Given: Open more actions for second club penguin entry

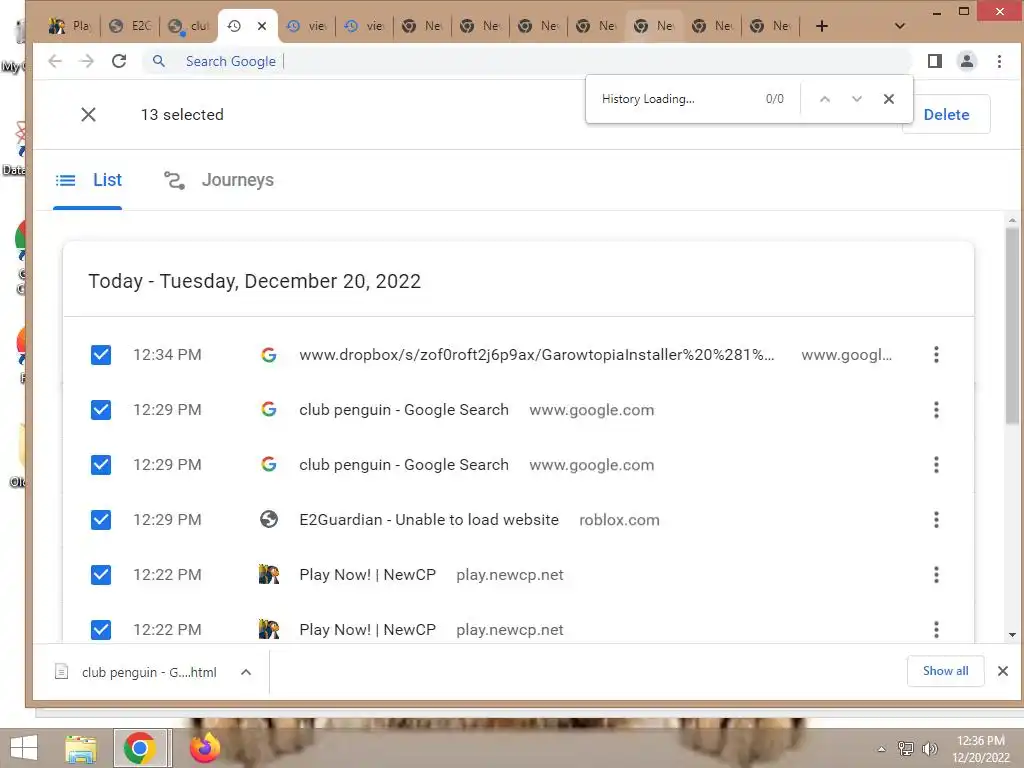Looking at the screenshot, I should (936, 465).
